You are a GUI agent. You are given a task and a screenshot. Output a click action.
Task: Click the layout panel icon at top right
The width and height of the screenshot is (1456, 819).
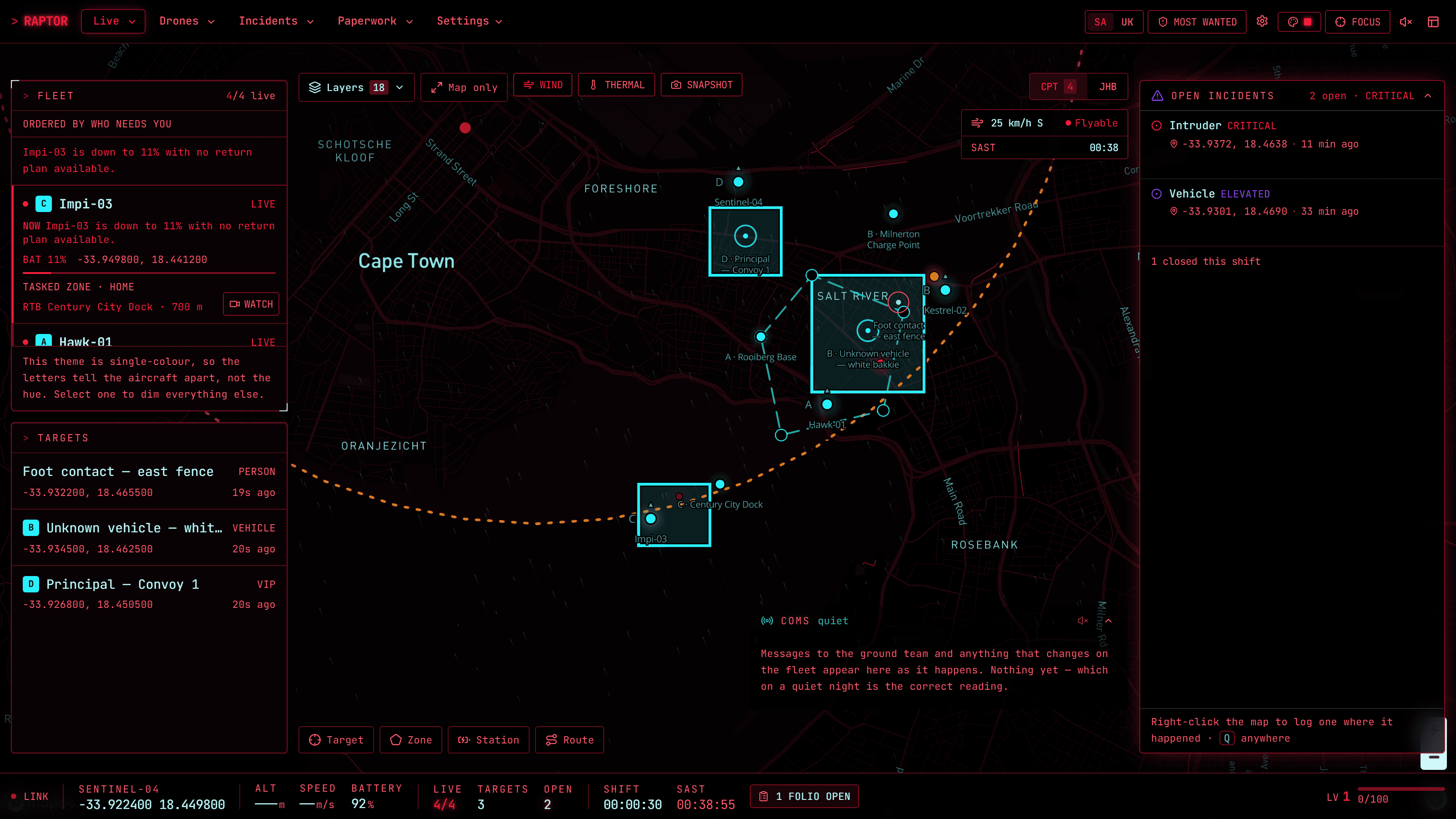pos(1433,22)
